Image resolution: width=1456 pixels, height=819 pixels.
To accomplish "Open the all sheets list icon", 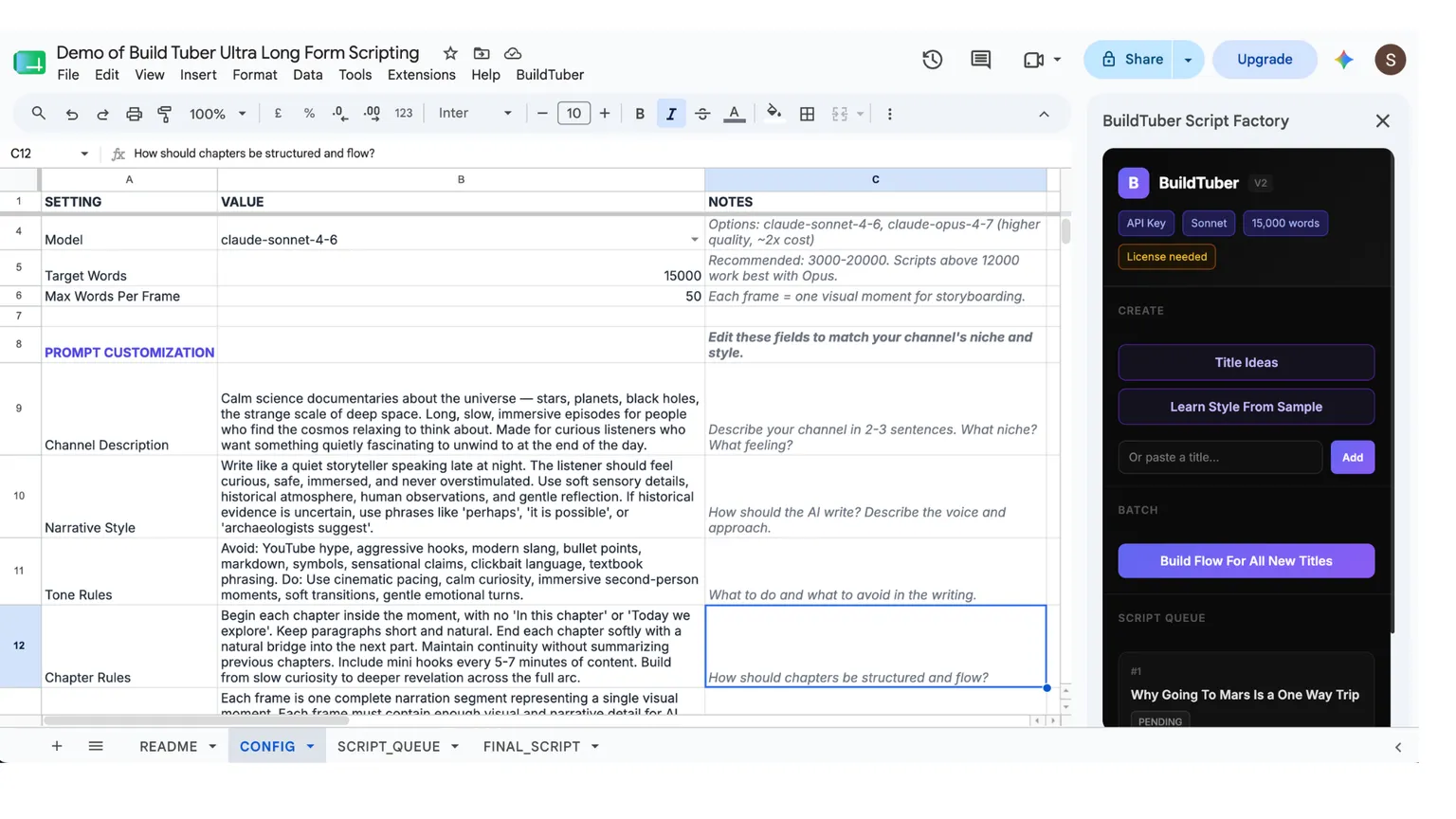I will 96,747.
